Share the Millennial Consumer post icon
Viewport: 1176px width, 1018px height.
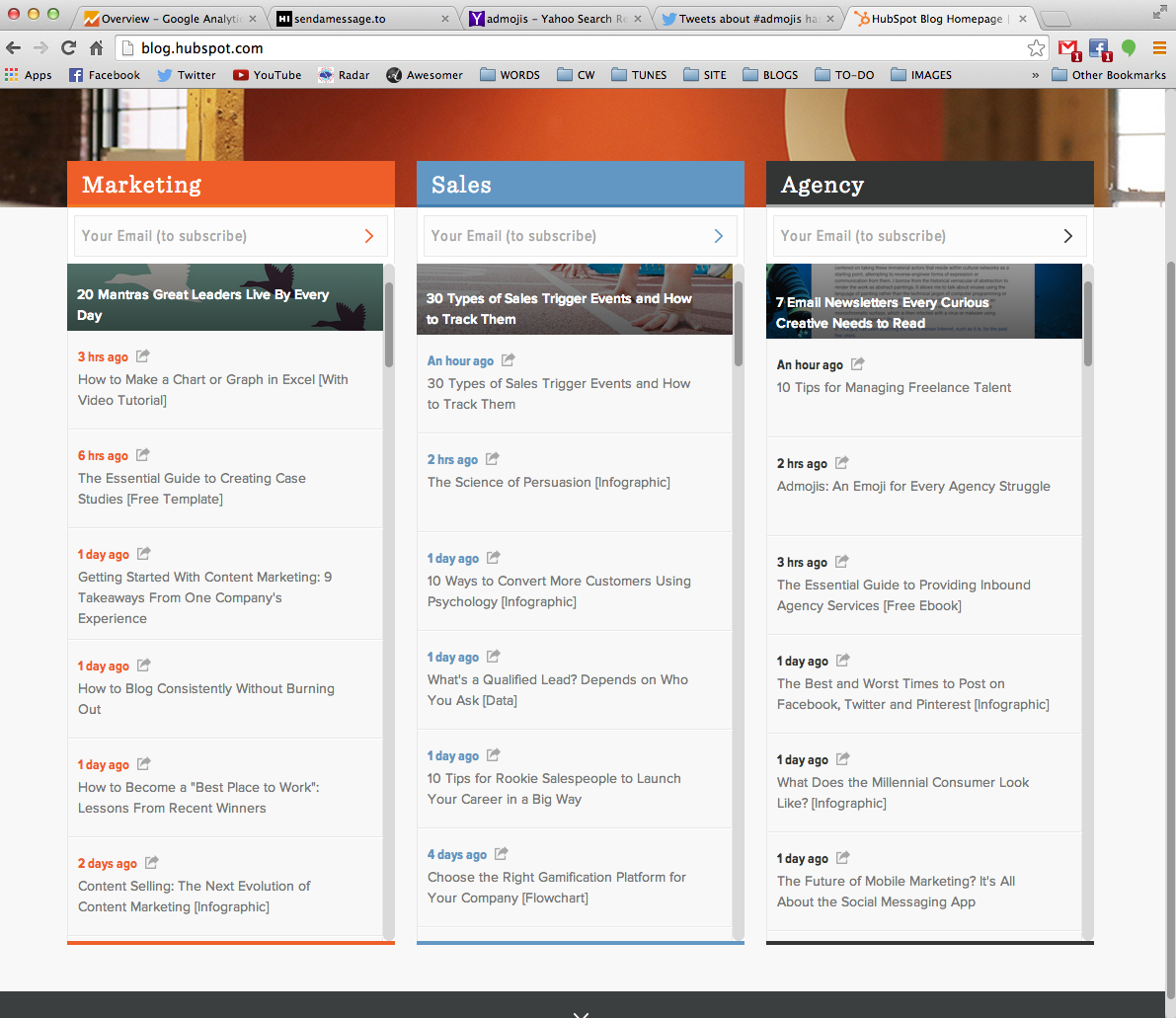[x=842, y=759]
